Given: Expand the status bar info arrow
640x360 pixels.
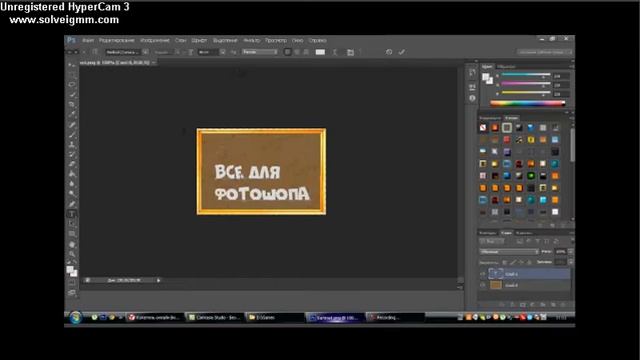Looking at the screenshot, I should click(x=158, y=280).
